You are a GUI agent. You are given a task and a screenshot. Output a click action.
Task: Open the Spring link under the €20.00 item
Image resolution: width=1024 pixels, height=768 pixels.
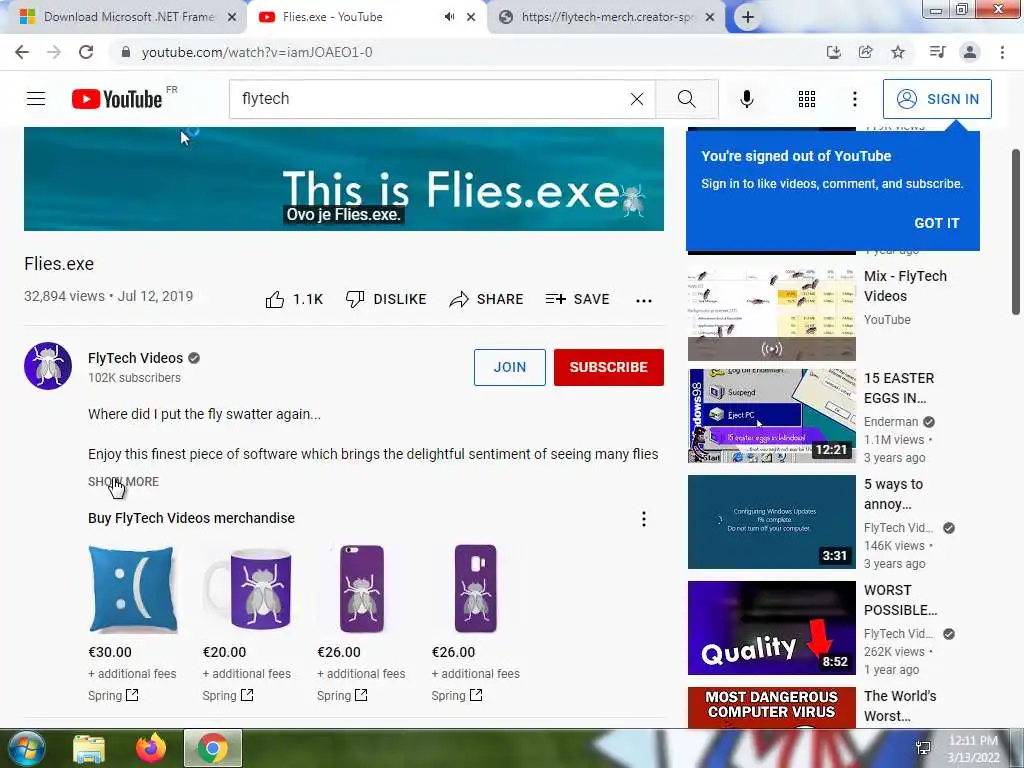click(227, 696)
